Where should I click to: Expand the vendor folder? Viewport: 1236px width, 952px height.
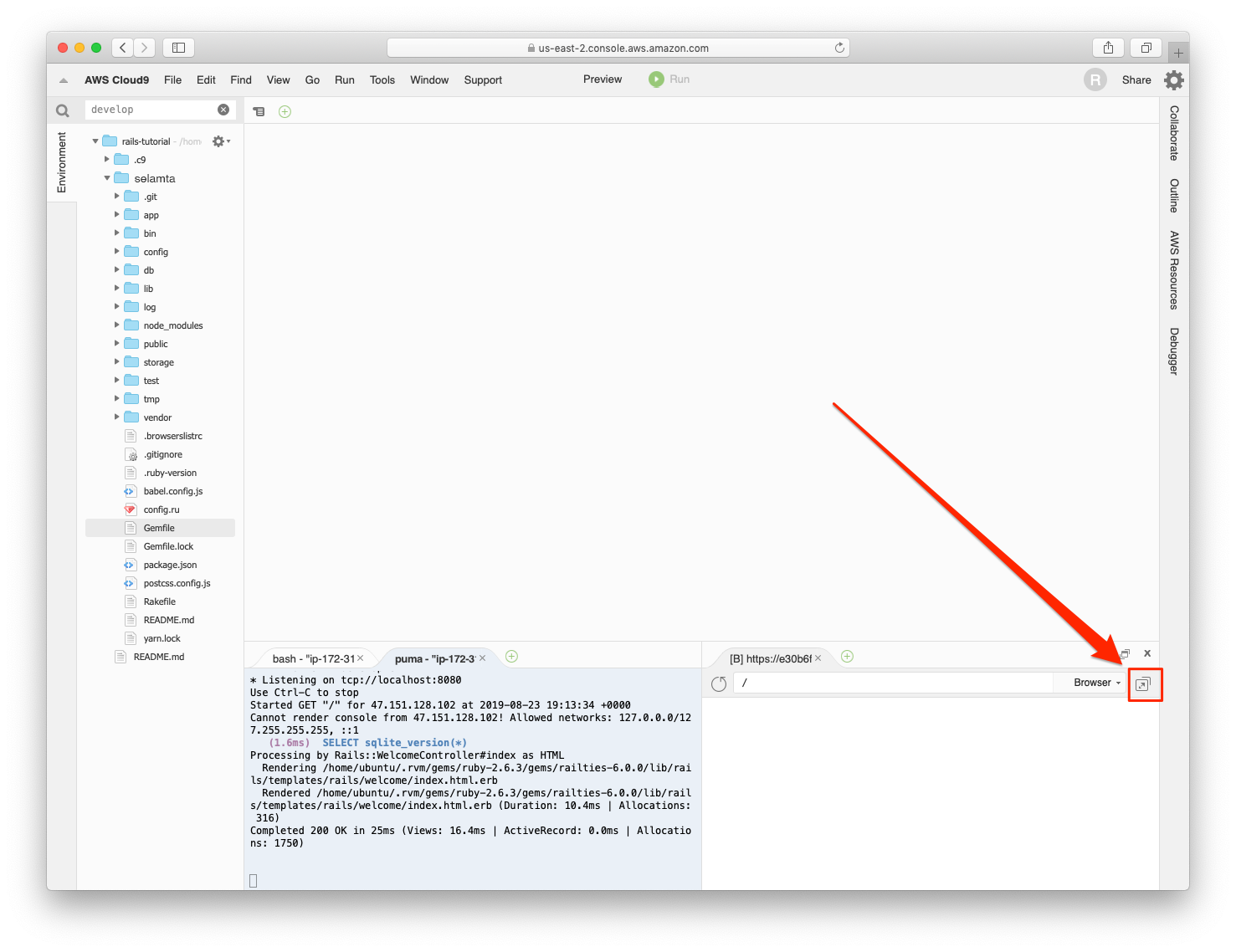coord(117,417)
